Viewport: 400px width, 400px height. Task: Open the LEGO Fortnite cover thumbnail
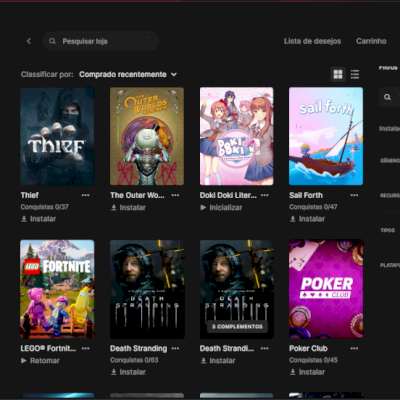57,289
